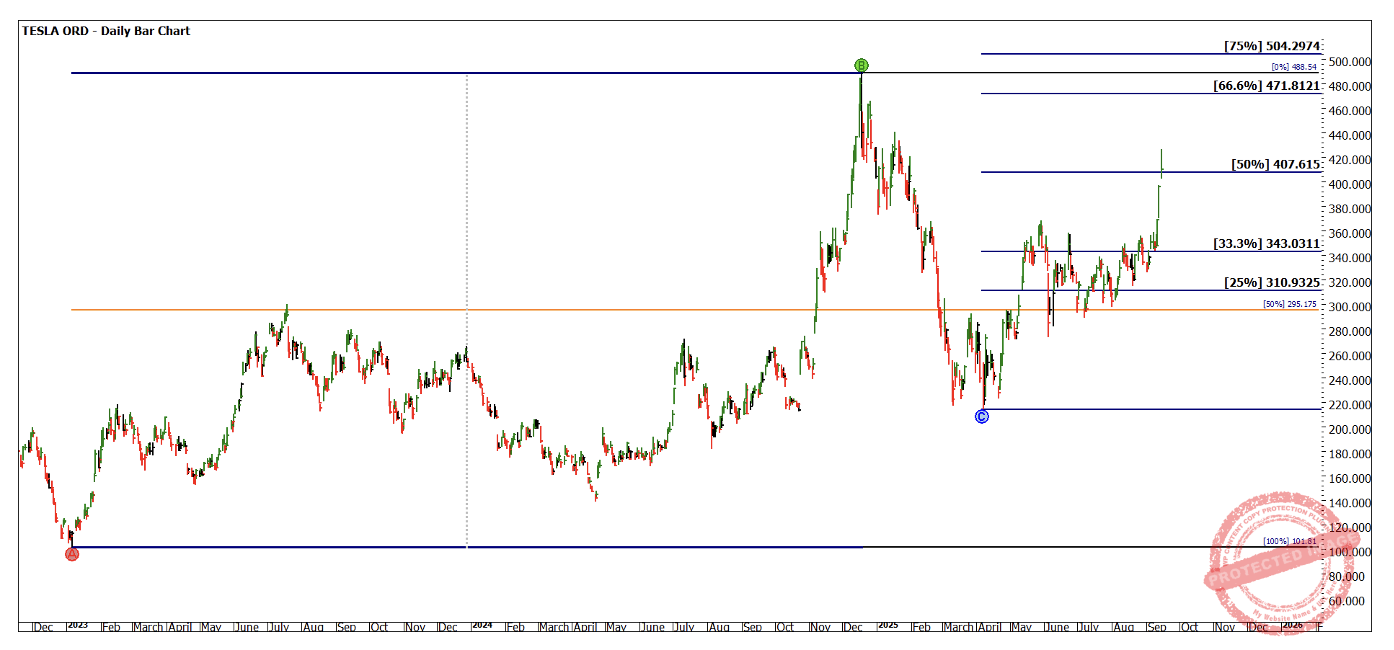The width and height of the screenshot is (1394, 650).
Task: Click the 2025 year label on time axis
Action: (887, 626)
